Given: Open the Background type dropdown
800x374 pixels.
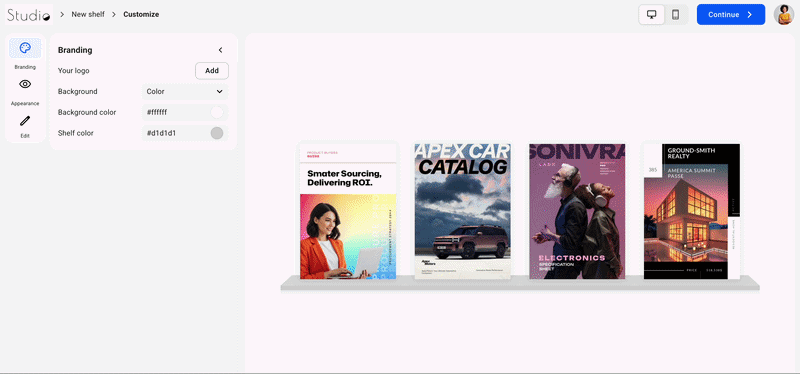Looking at the screenshot, I should tap(185, 92).
